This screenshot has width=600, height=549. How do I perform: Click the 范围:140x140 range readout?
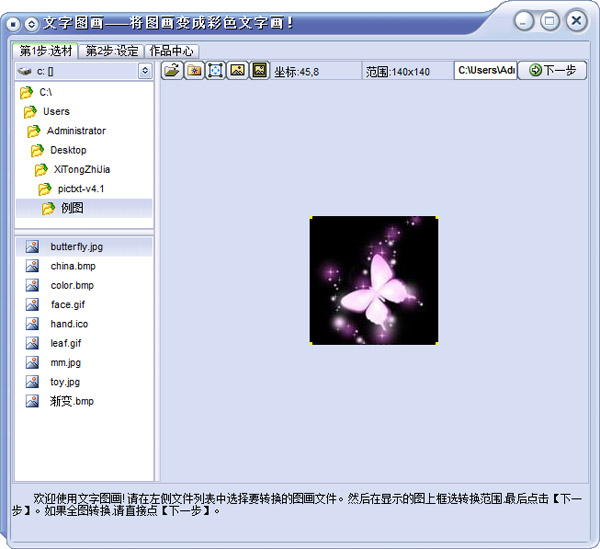click(398, 72)
